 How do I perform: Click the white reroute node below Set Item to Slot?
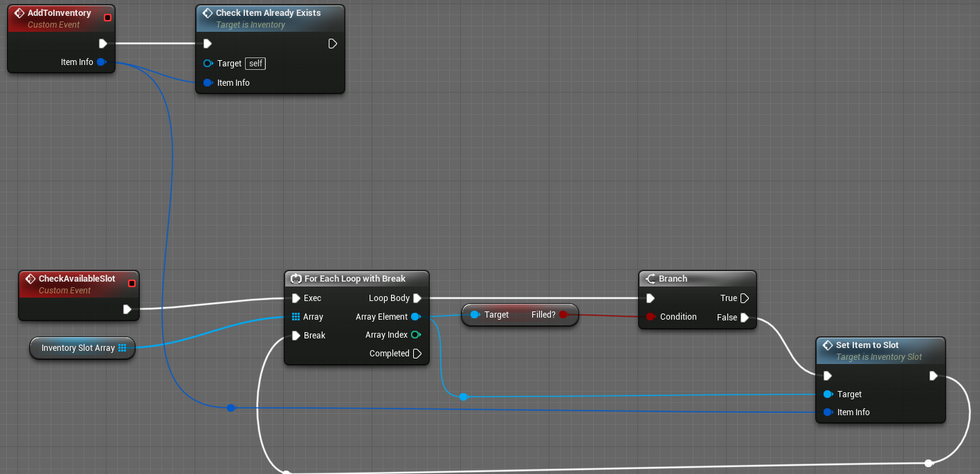pyautogui.click(x=928, y=463)
